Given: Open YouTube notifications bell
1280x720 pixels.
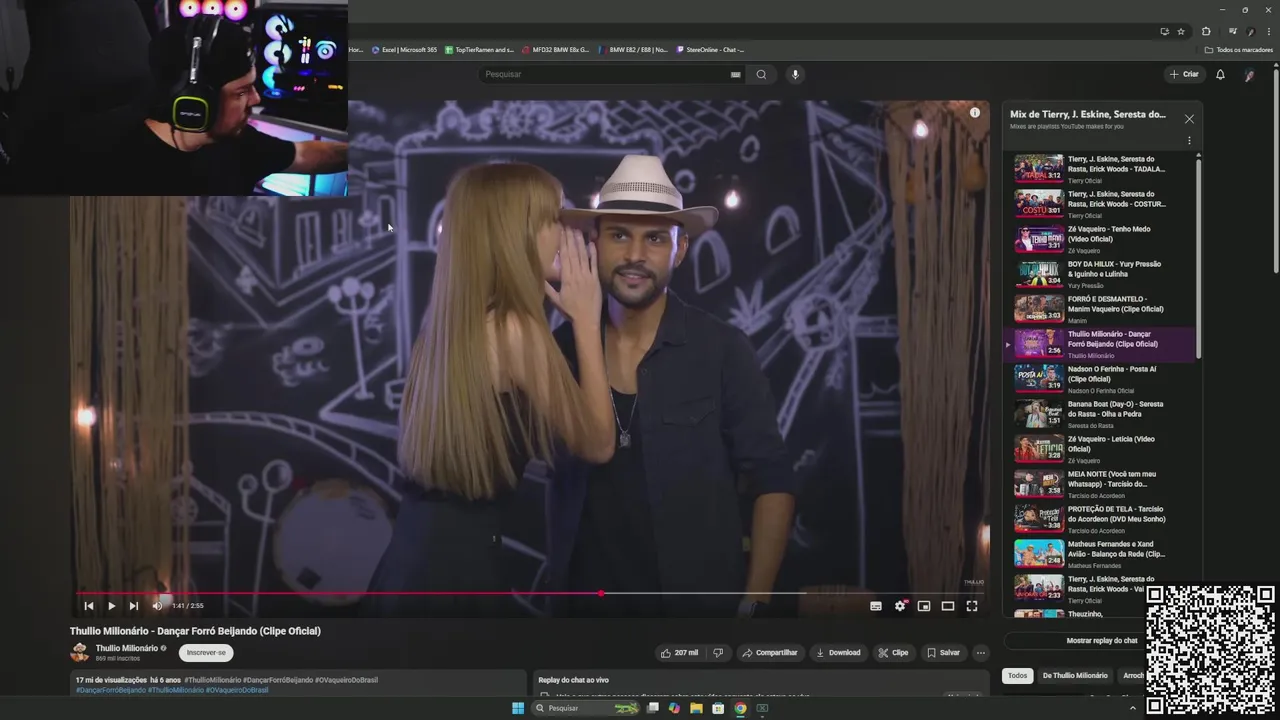Looking at the screenshot, I should 1220,74.
